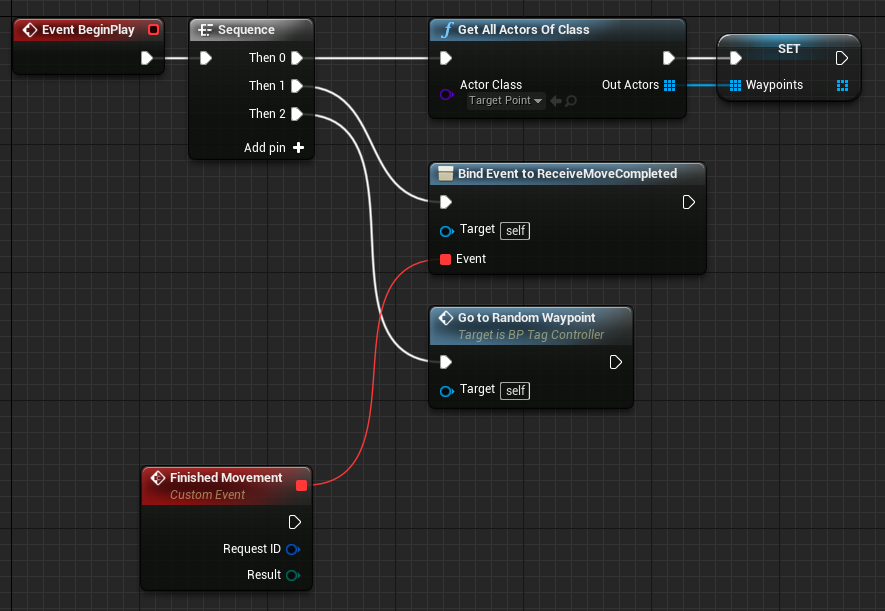Click the 'self' Target field on Go to Random Waypoint
Viewport: 885px width, 611px height.
point(515,390)
